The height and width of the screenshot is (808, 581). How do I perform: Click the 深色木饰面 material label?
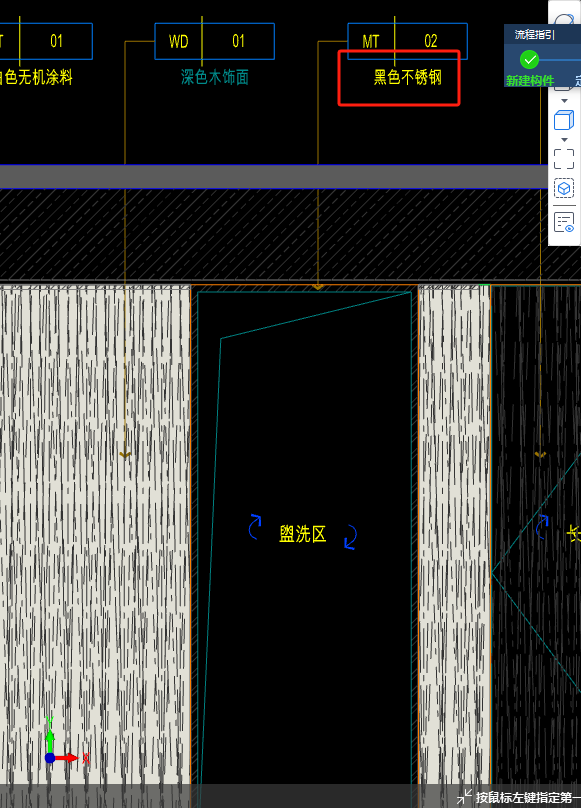(214, 77)
